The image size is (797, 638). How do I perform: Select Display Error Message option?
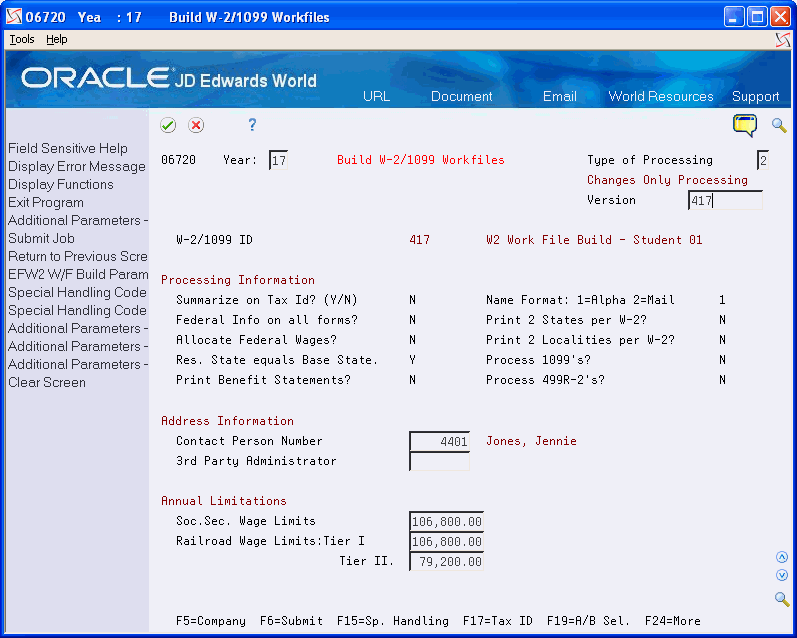tap(77, 166)
